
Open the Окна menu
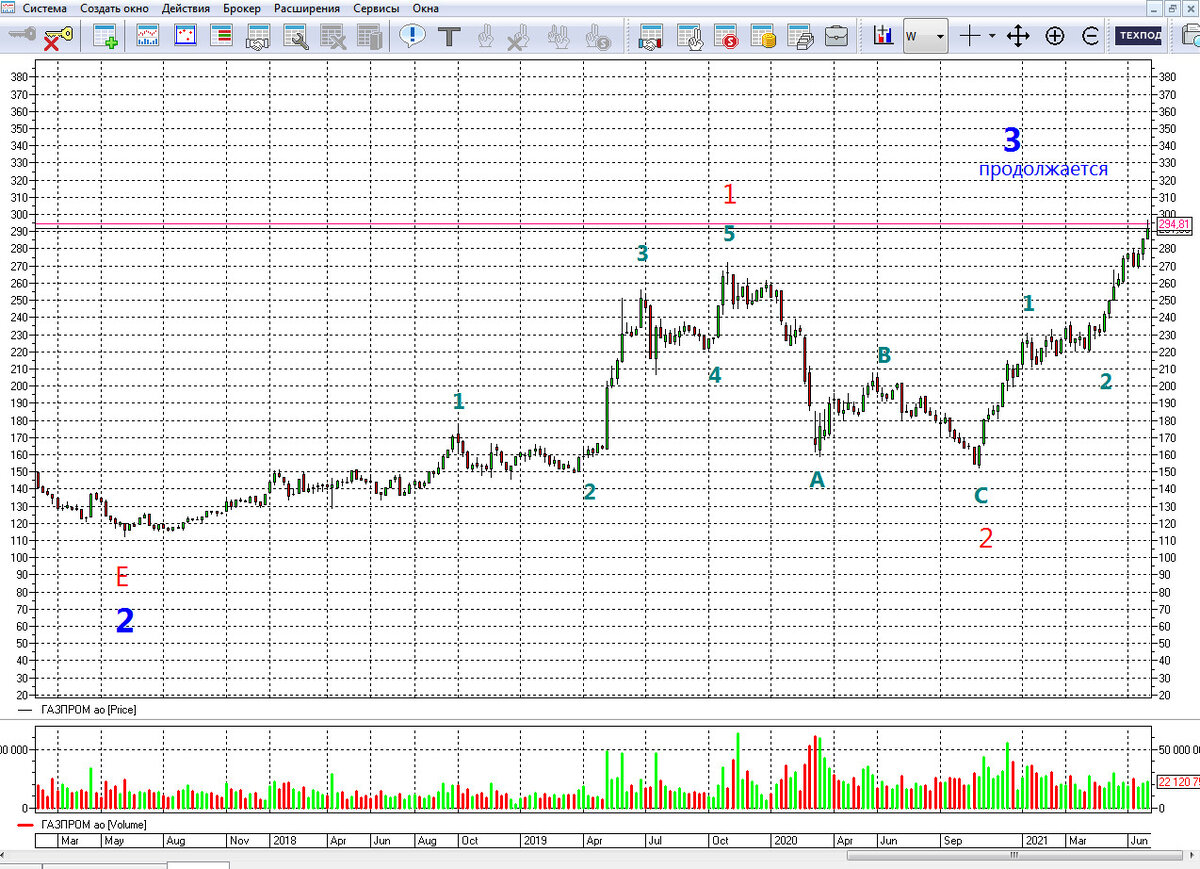[425, 8]
